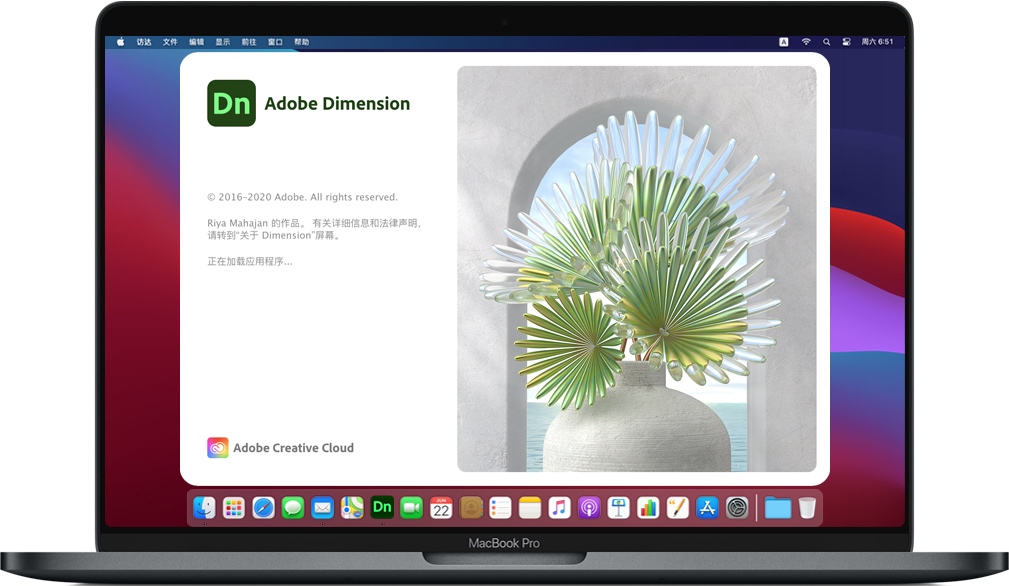The image size is (1009, 586).
Task: Click the Adobe Dimension icon in the dock
Action: pos(382,508)
